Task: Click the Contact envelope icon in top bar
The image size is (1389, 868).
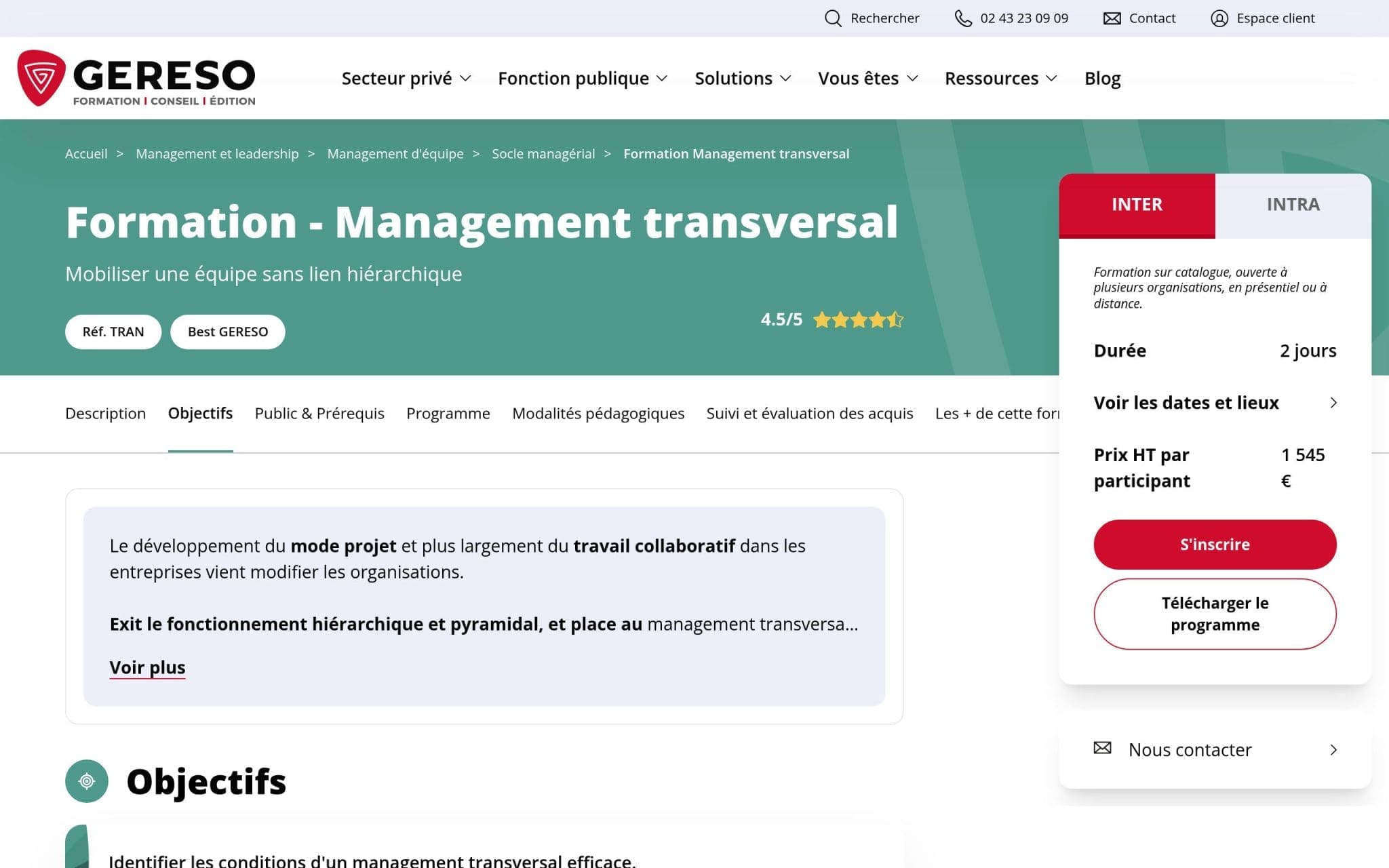Action: (1112, 18)
